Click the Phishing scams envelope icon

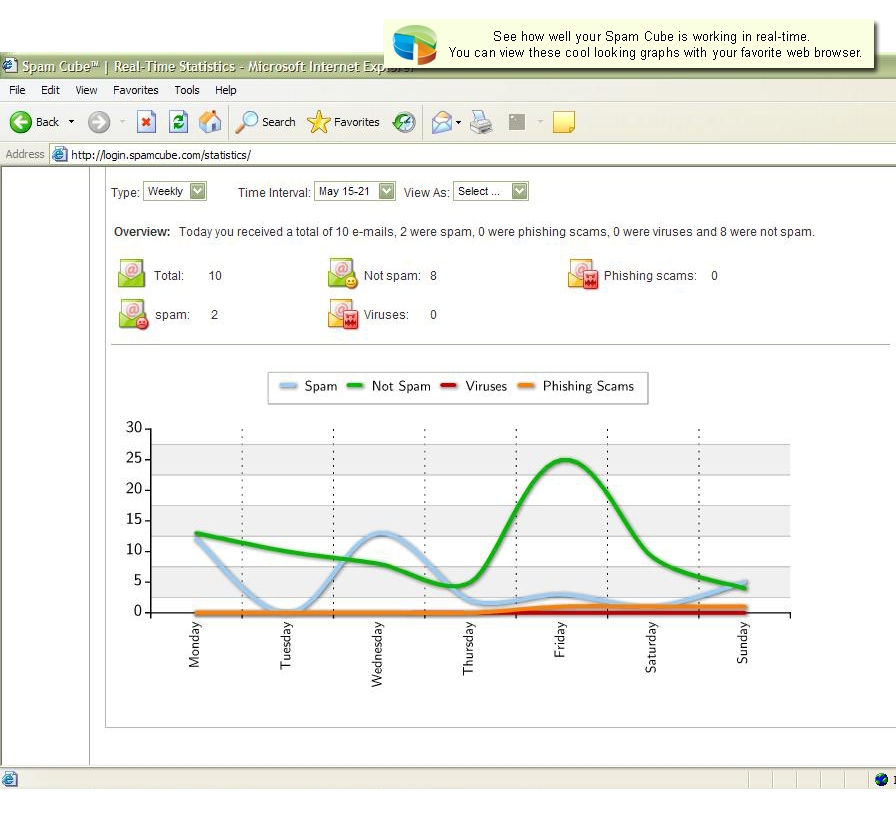click(x=583, y=274)
